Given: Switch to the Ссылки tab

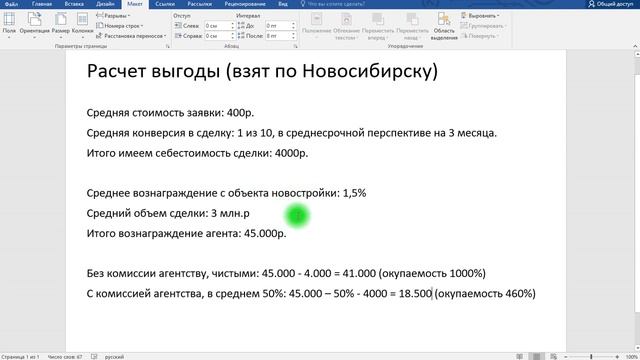Looking at the screenshot, I should click(x=165, y=4).
